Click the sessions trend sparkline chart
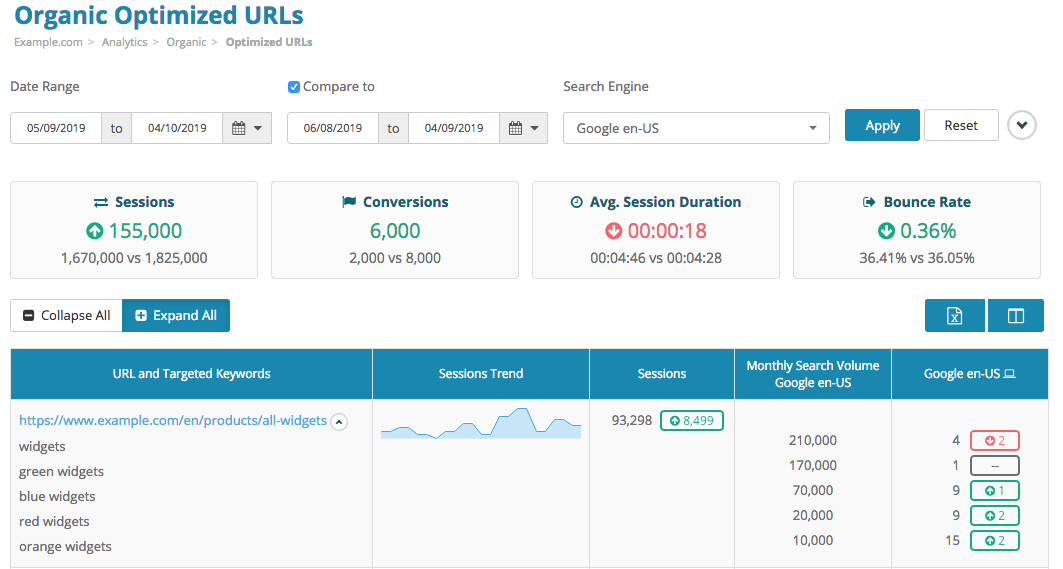 481,424
